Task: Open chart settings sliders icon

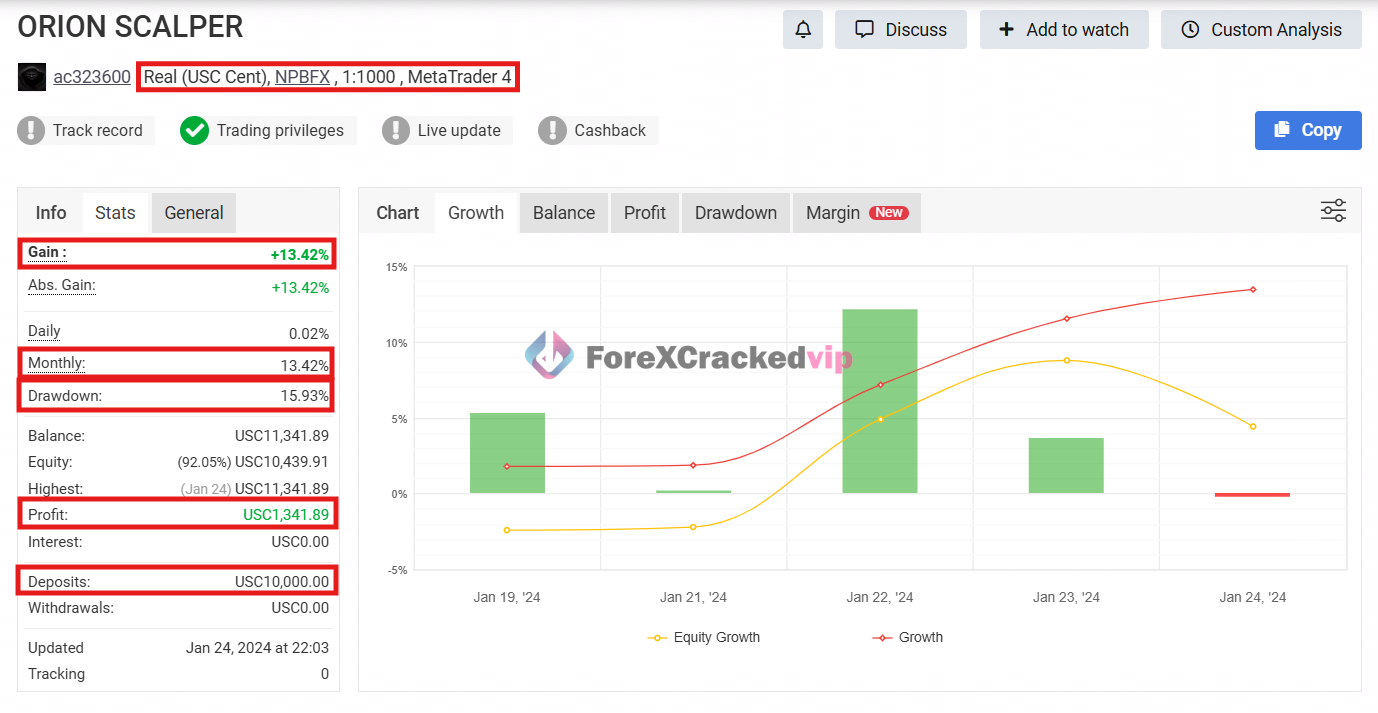Action: click(x=1333, y=210)
